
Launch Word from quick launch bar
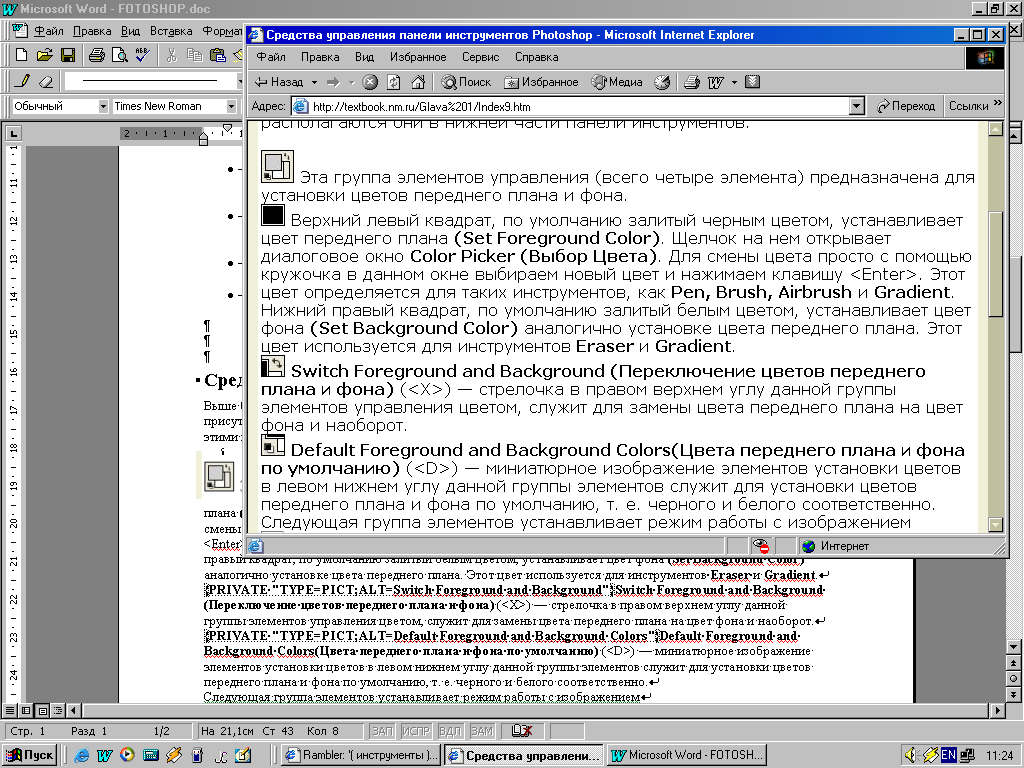coord(104,756)
